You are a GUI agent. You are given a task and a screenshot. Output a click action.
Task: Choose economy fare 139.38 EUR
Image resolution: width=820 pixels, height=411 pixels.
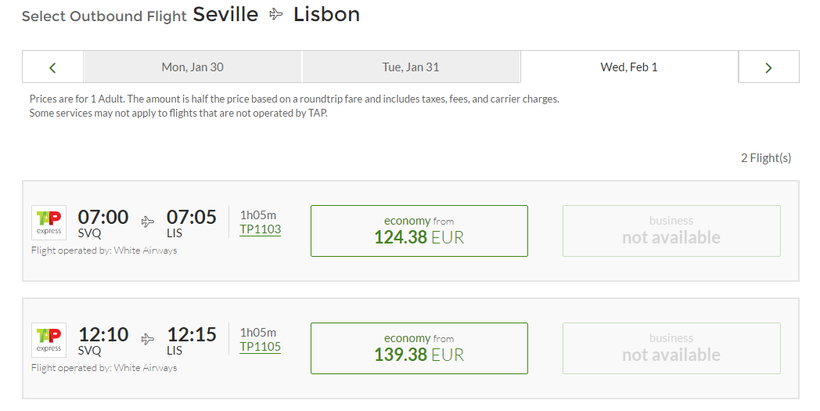(x=419, y=348)
